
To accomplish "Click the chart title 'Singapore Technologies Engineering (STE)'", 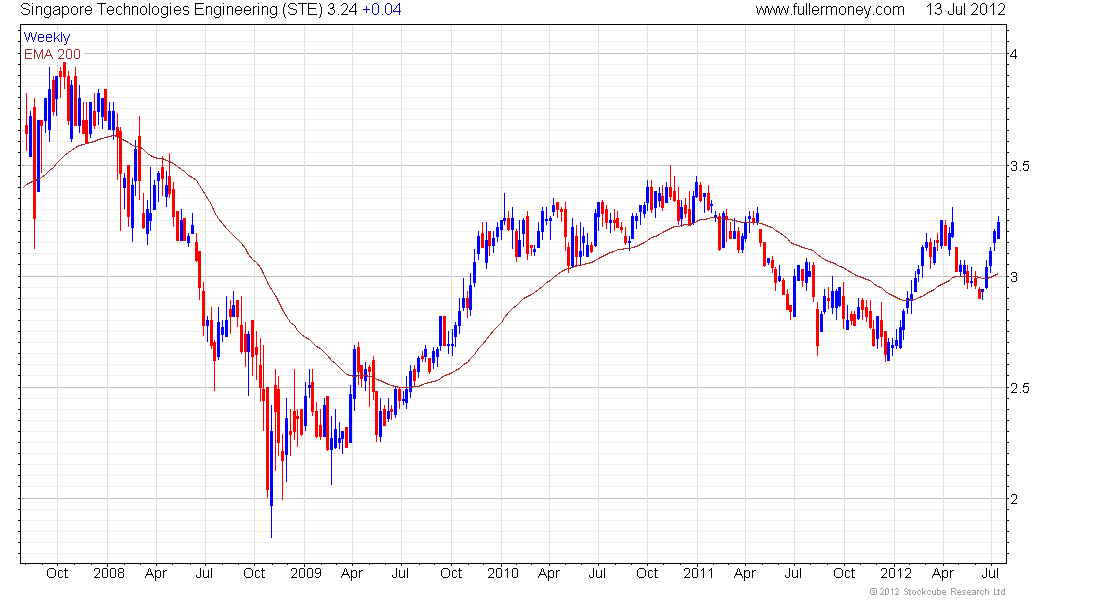I will click(172, 10).
